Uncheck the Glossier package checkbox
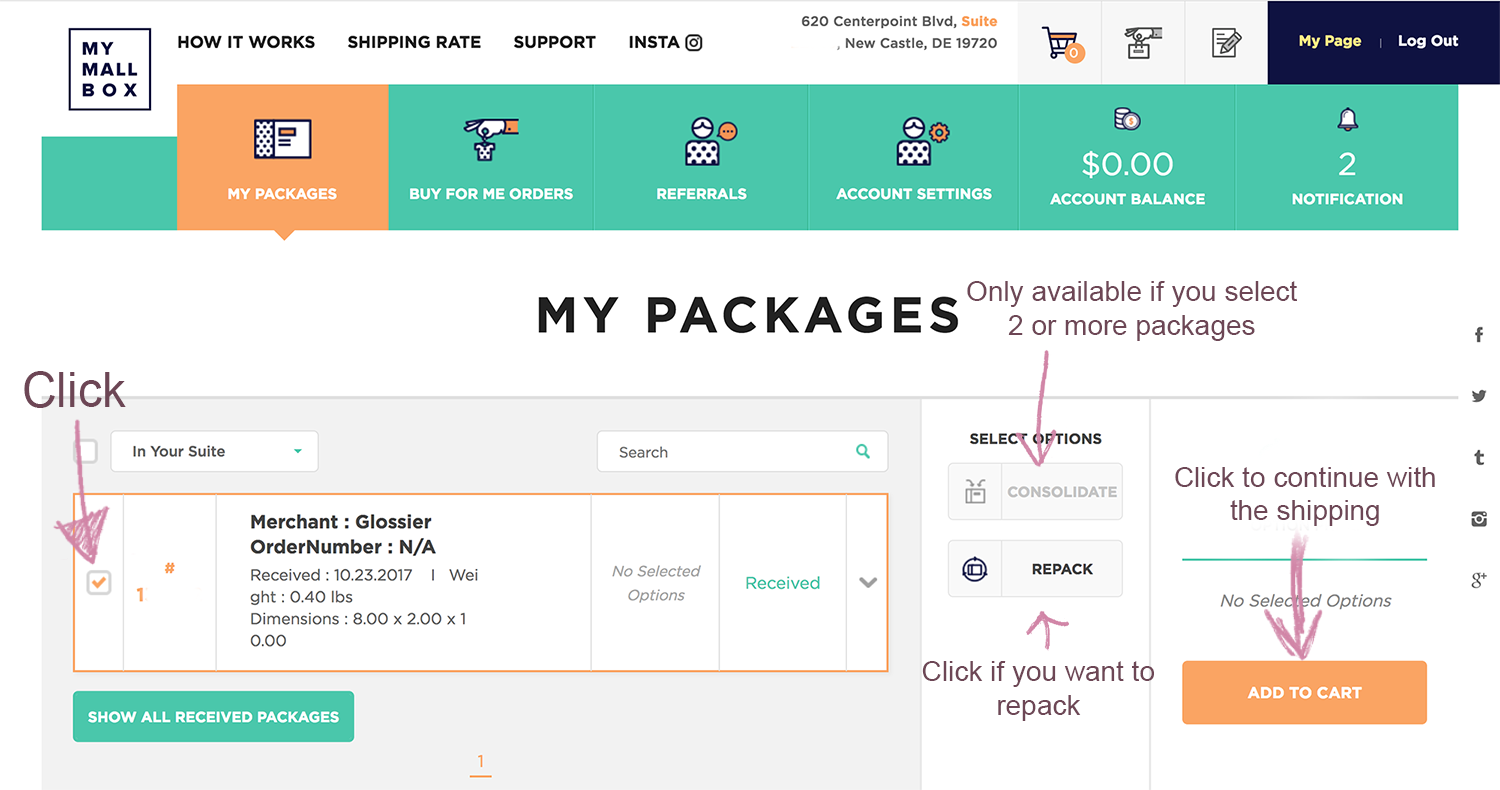 click(98, 582)
